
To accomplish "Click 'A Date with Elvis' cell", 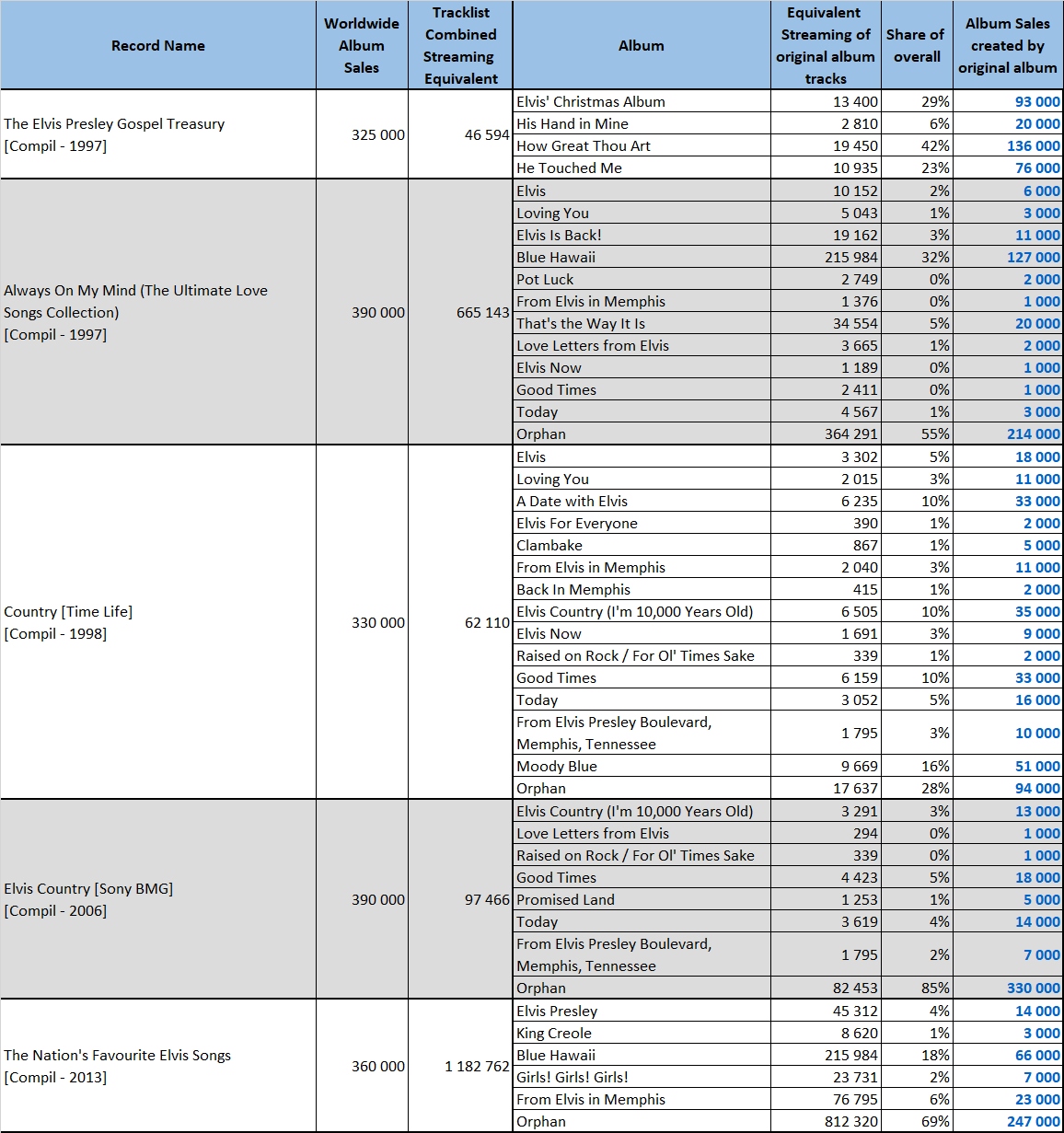I will coord(642,501).
